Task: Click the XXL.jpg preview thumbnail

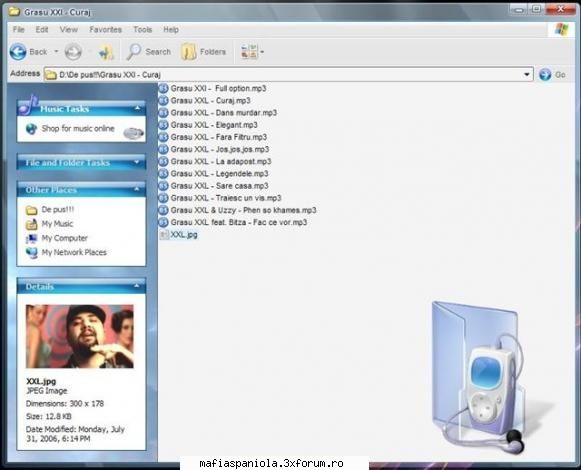Action: coord(80,336)
